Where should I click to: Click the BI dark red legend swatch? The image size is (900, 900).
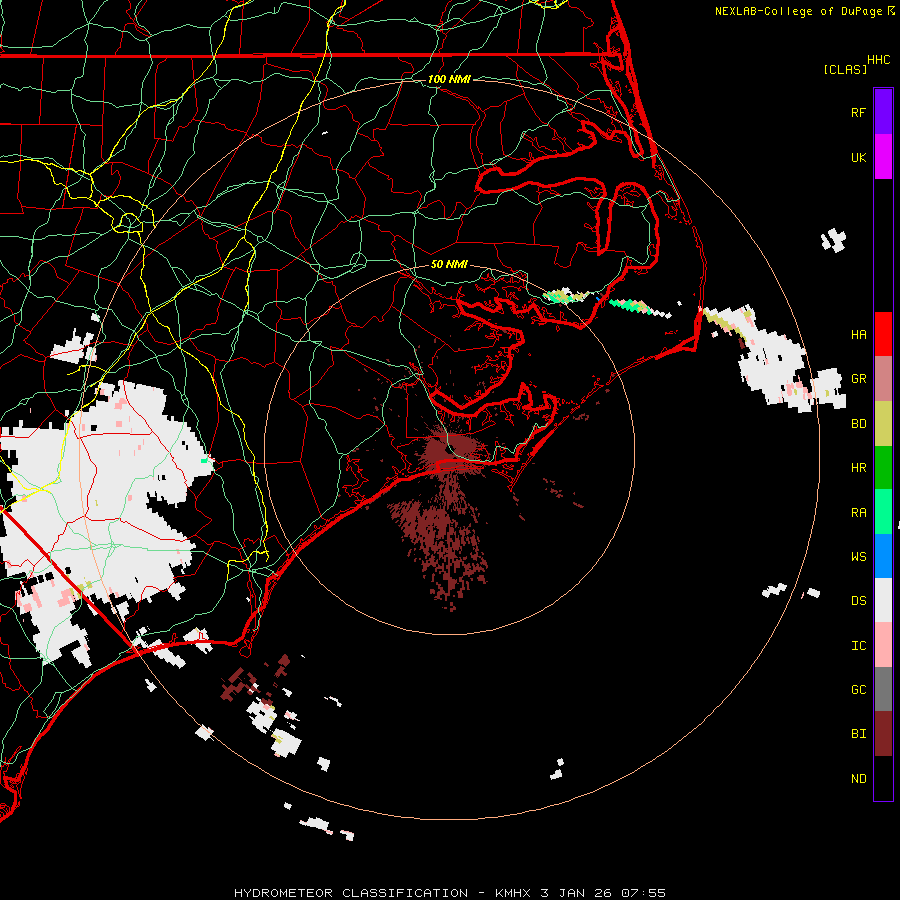883,734
